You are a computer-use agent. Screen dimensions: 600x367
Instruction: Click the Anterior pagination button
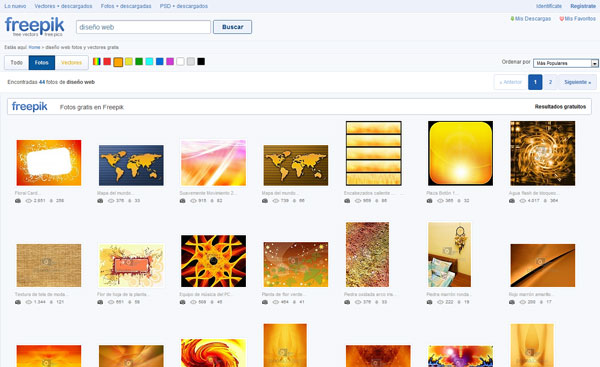click(x=510, y=82)
